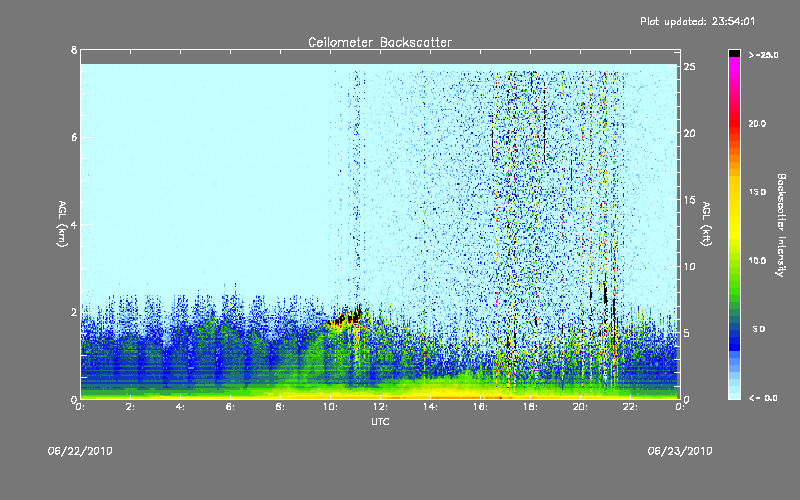Click the '4:' hour x-axis tick label

click(180, 407)
